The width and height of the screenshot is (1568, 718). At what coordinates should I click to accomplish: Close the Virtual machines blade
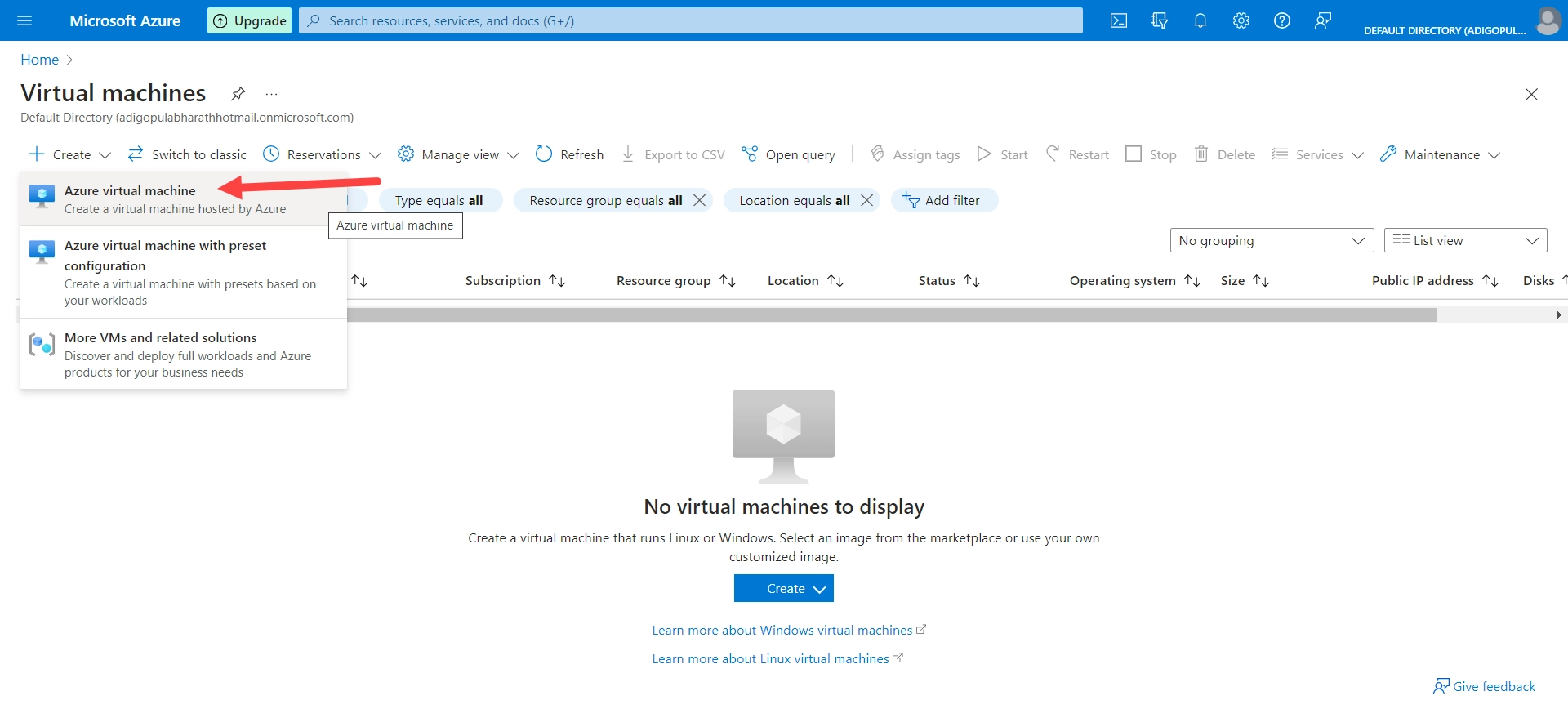tap(1531, 94)
